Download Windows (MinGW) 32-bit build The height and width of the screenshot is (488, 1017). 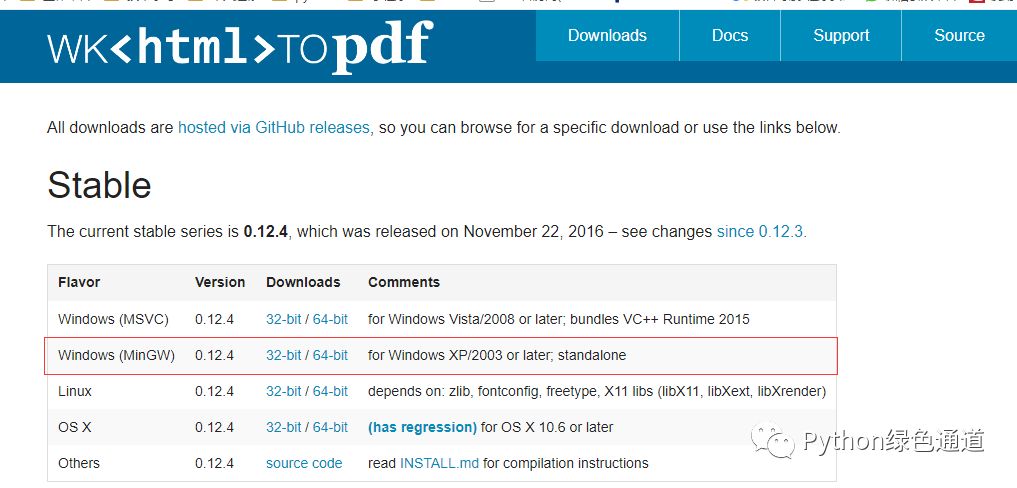(x=283, y=356)
